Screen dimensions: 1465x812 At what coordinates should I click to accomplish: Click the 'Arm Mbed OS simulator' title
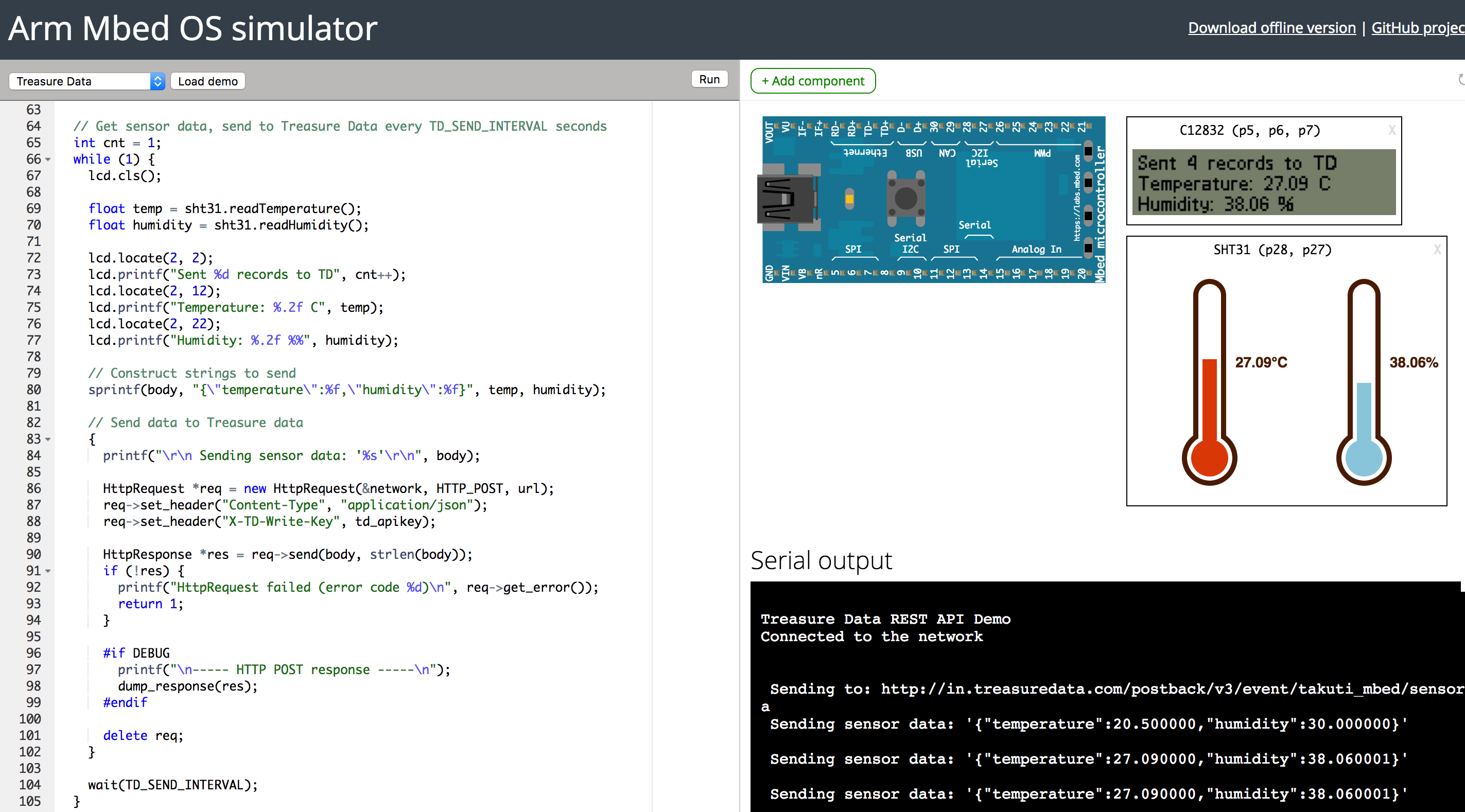(193, 28)
